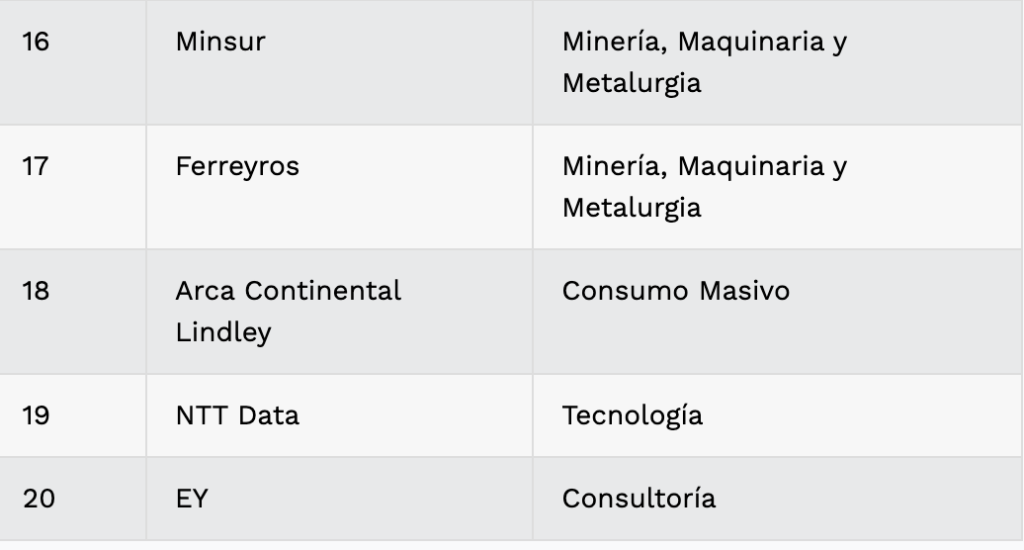Click Metalurgia text in row 16
The image size is (1024, 550).
[632, 83]
